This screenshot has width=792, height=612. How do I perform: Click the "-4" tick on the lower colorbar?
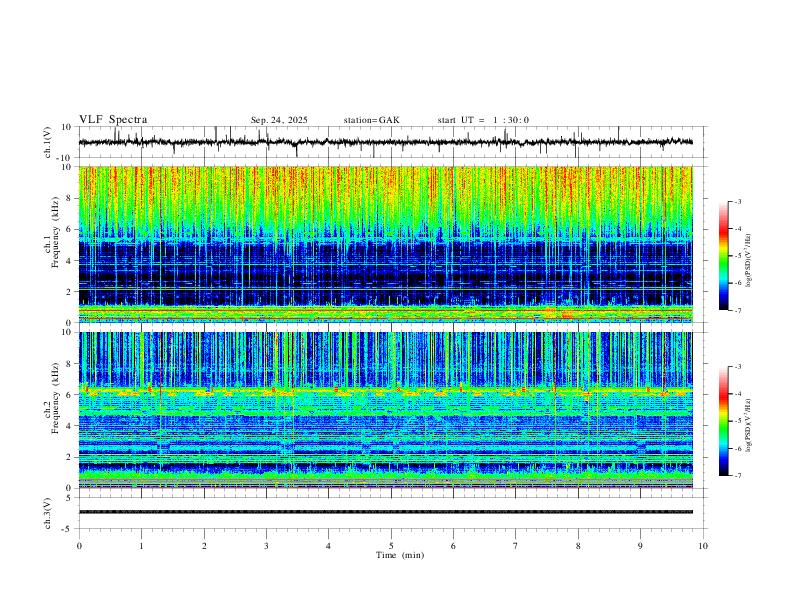(x=738, y=394)
